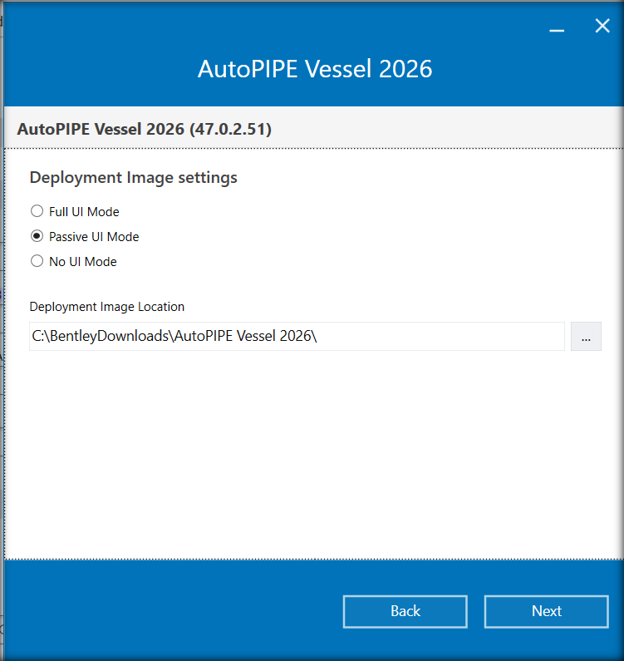Go to the next installer step
Image resolution: width=624 pixels, height=661 pixels.
click(546, 611)
